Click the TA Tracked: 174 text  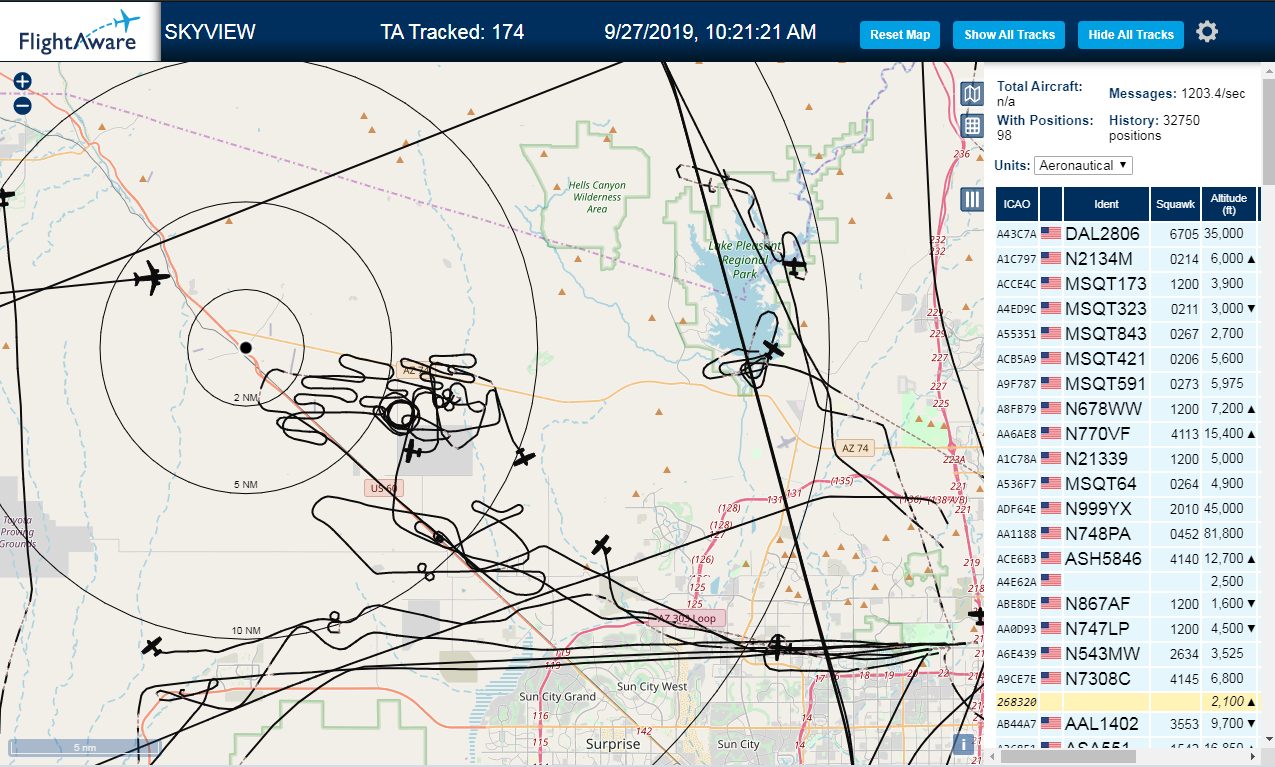click(x=452, y=32)
